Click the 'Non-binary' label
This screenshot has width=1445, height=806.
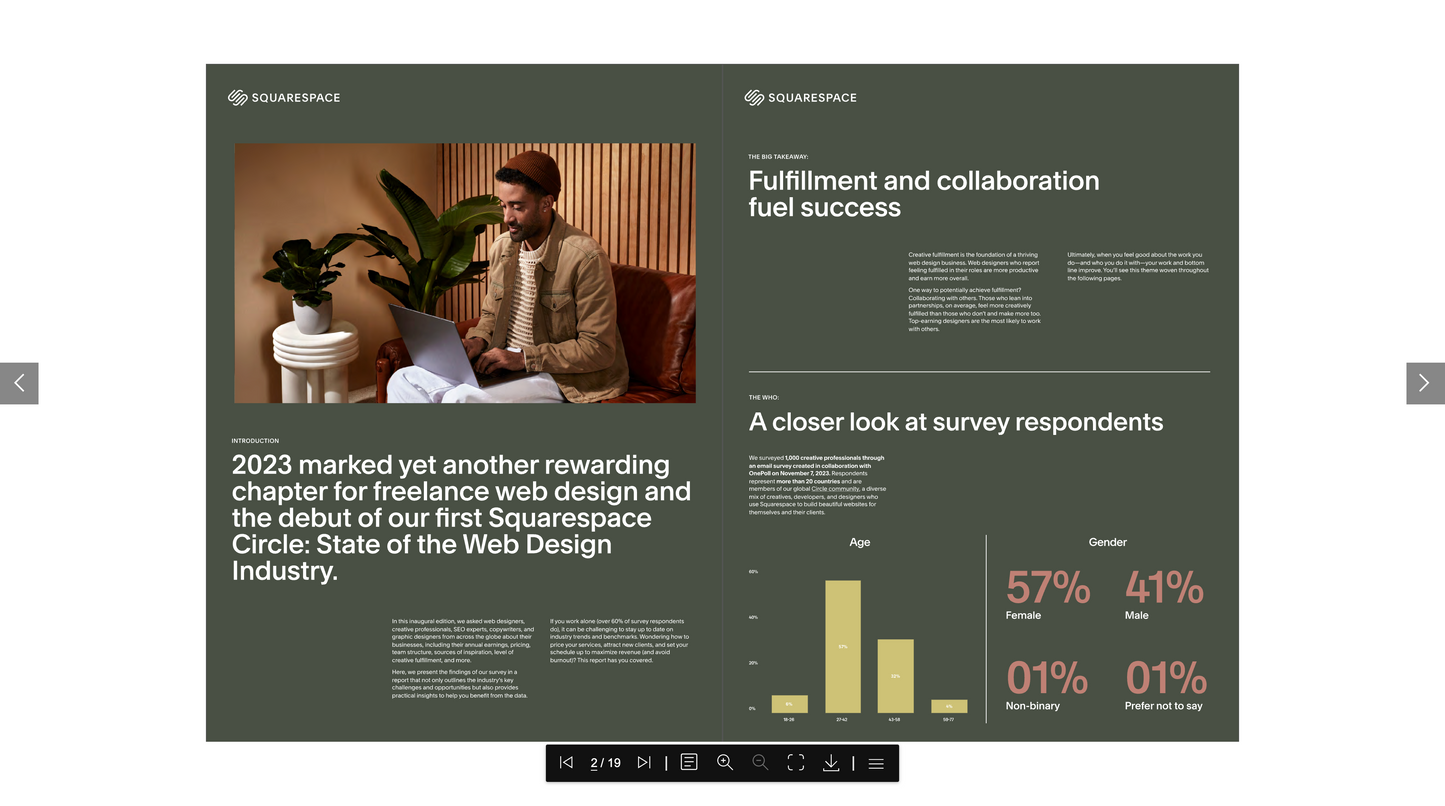tap(1033, 706)
